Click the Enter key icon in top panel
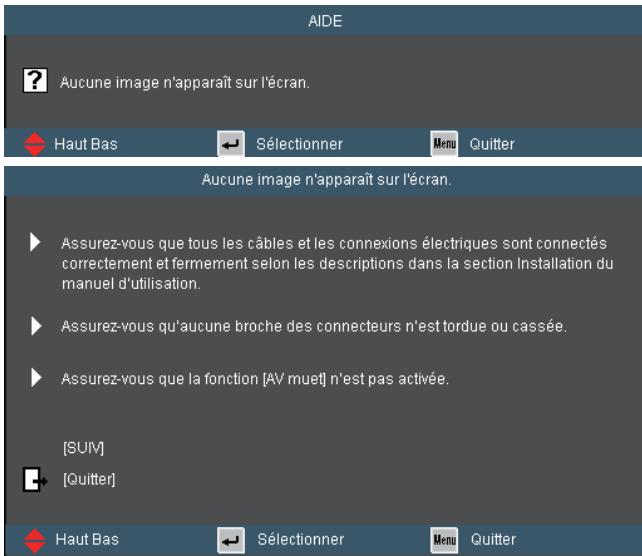Image resolution: width=642 pixels, height=556 pixels. pyautogui.click(x=231, y=144)
